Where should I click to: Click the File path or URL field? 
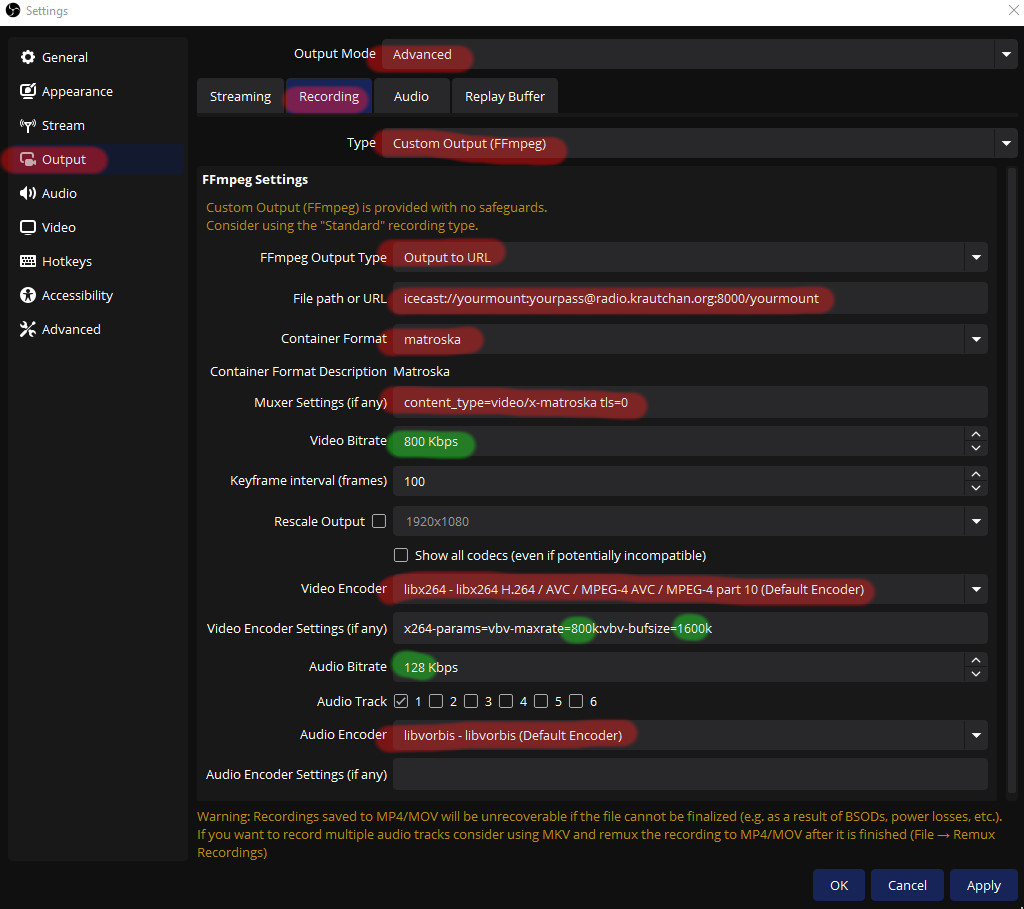click(x=690, y=298)
